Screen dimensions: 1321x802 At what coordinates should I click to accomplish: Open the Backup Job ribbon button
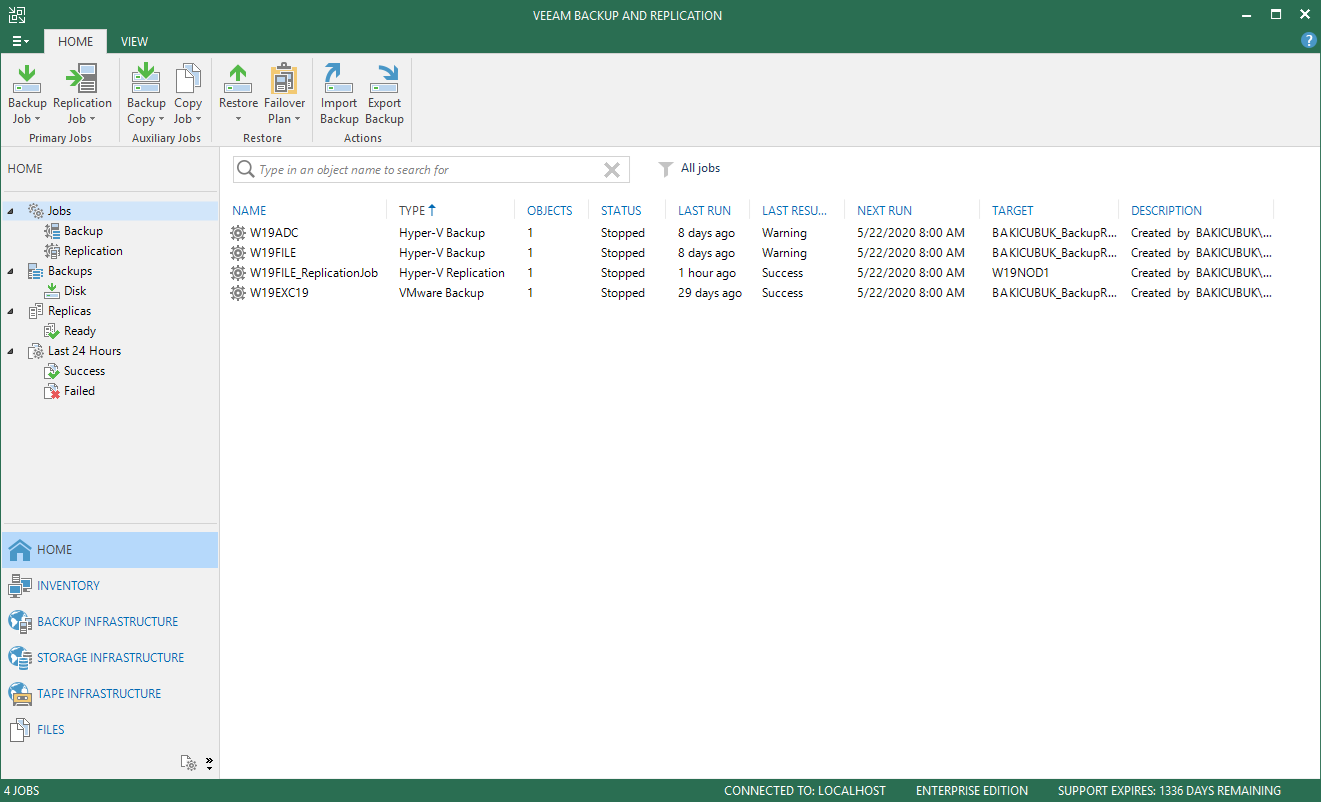coord(27,95)
